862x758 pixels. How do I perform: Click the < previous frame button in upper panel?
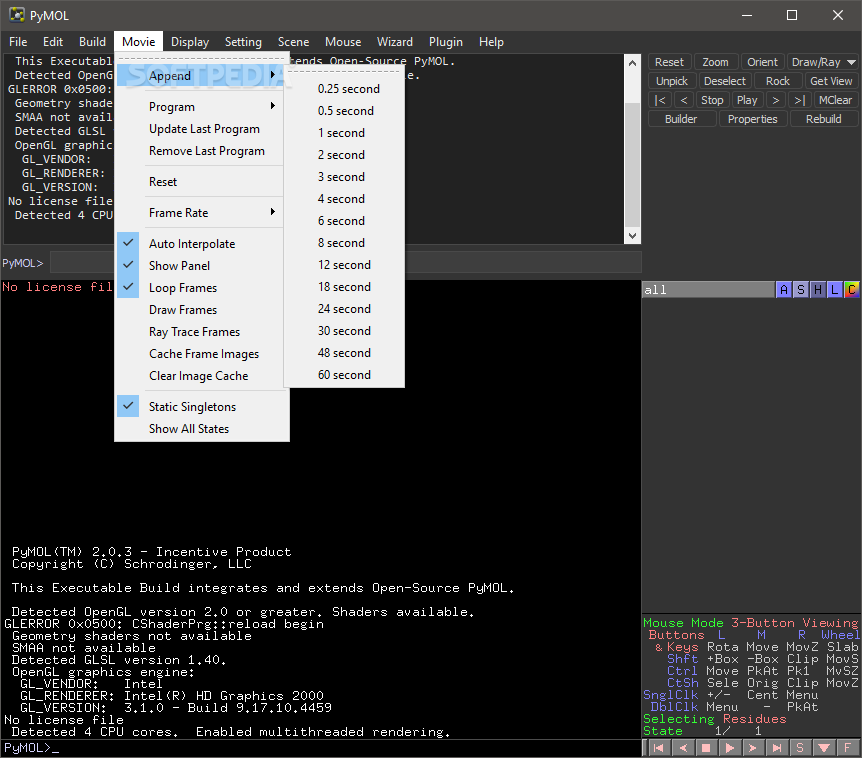coord(684,100)
